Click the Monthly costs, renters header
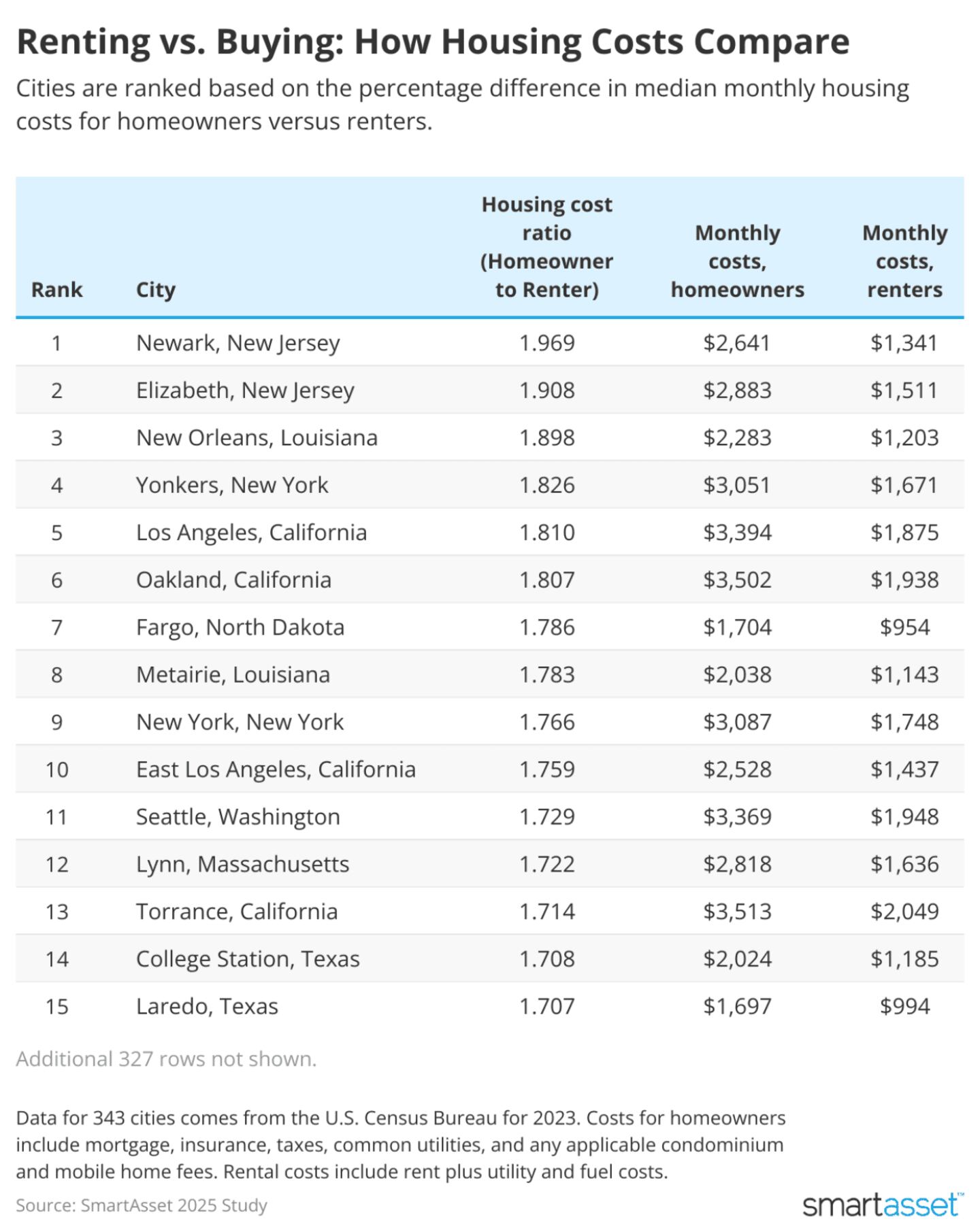The height and width of the screenshot is (1232, 980). 904,261
